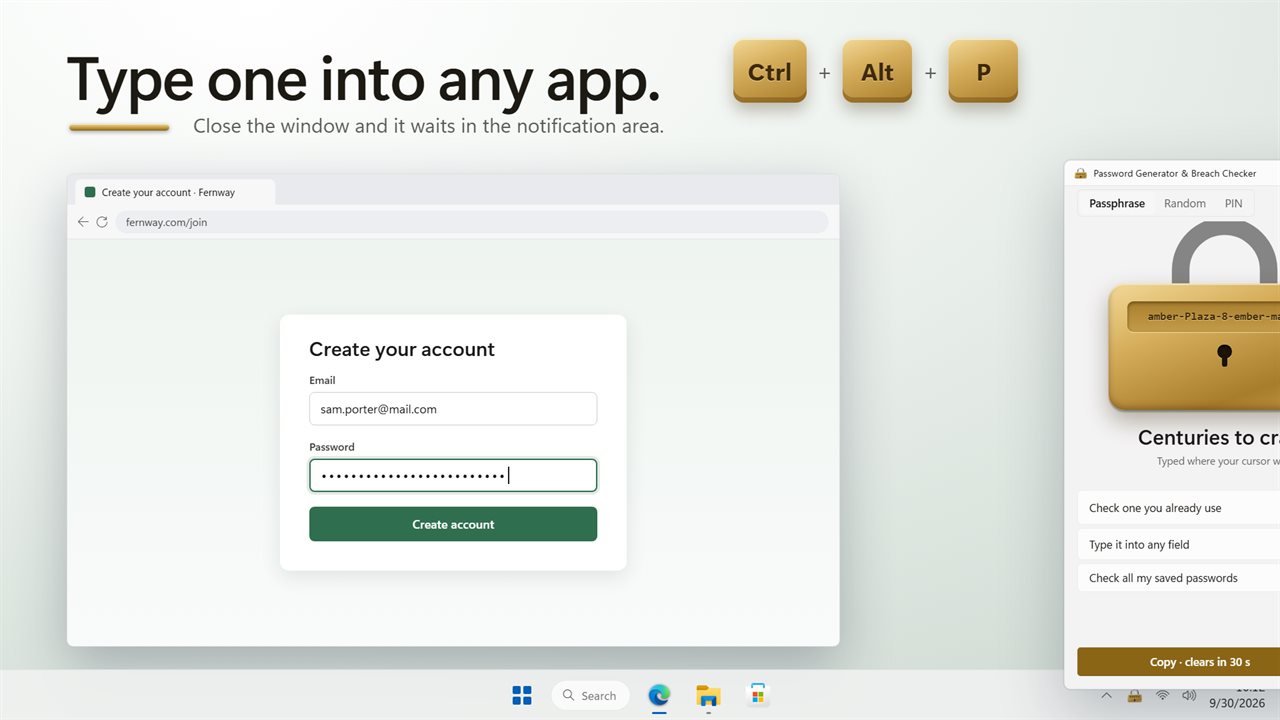1280x720 pixels.
Task: Switch to the Random tab
Action: pyautogui.click(x=1185, y=203)
